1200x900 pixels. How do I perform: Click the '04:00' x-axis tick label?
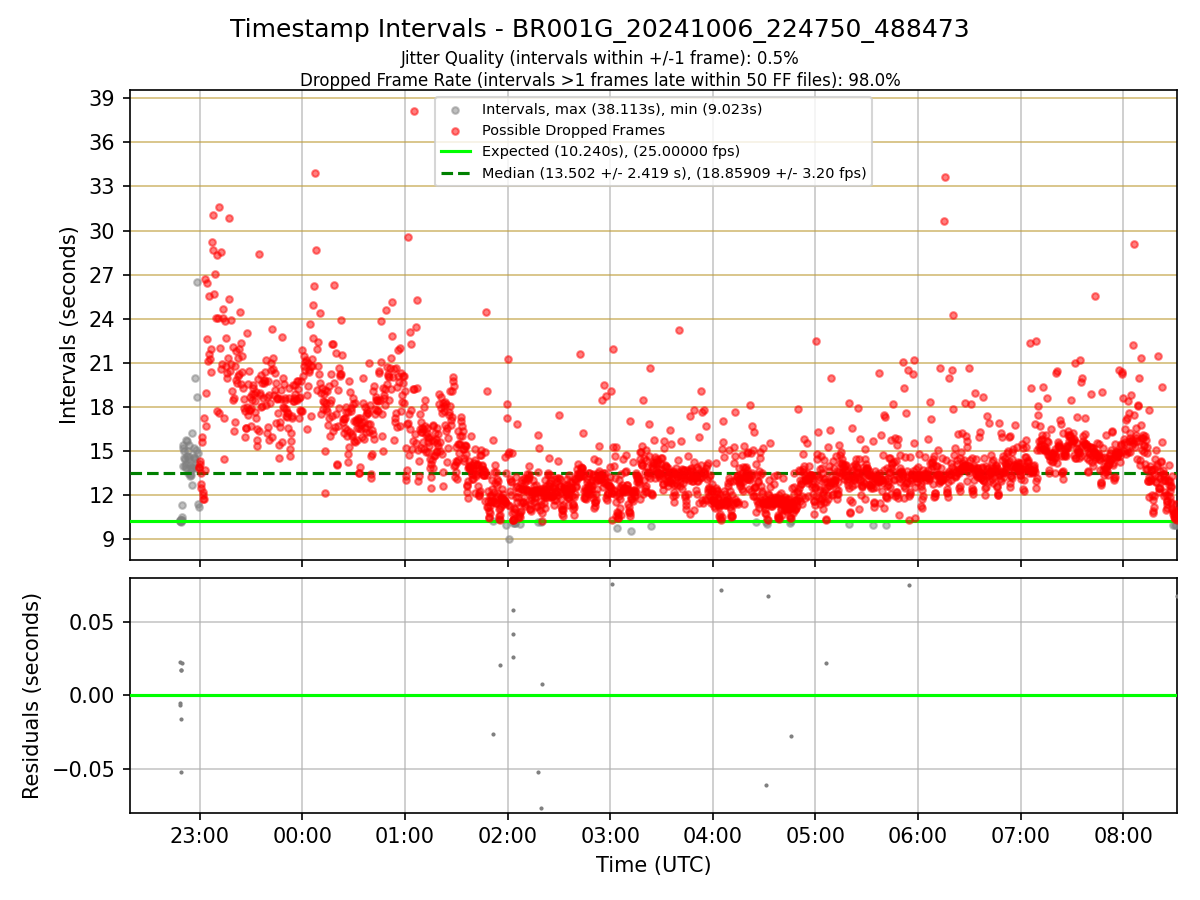pyautogui.click(x=713, y=834)
